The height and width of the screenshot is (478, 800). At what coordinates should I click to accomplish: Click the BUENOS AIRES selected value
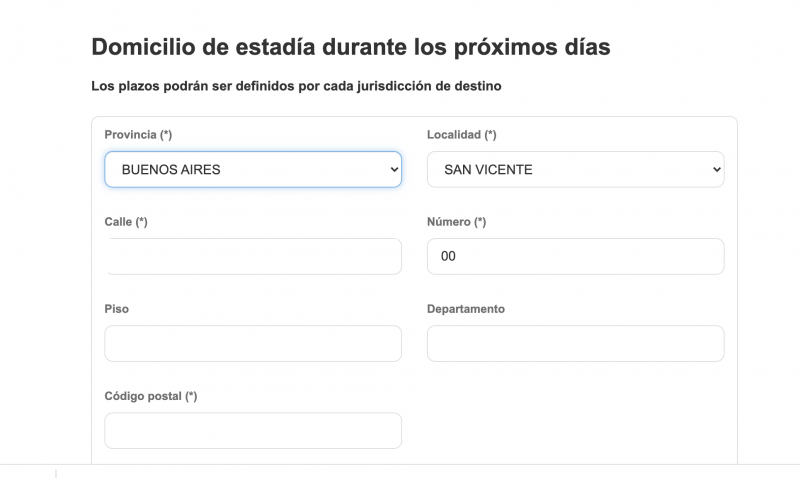coord(171,169)
